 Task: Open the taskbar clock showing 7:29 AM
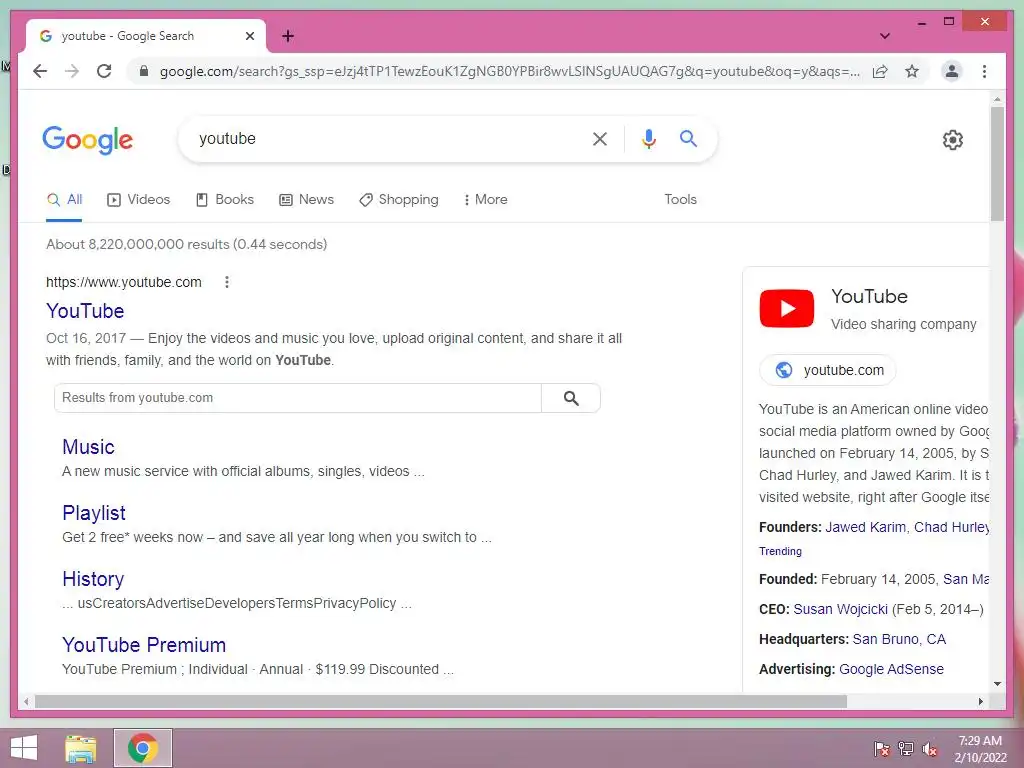click(x=980, y=749)
